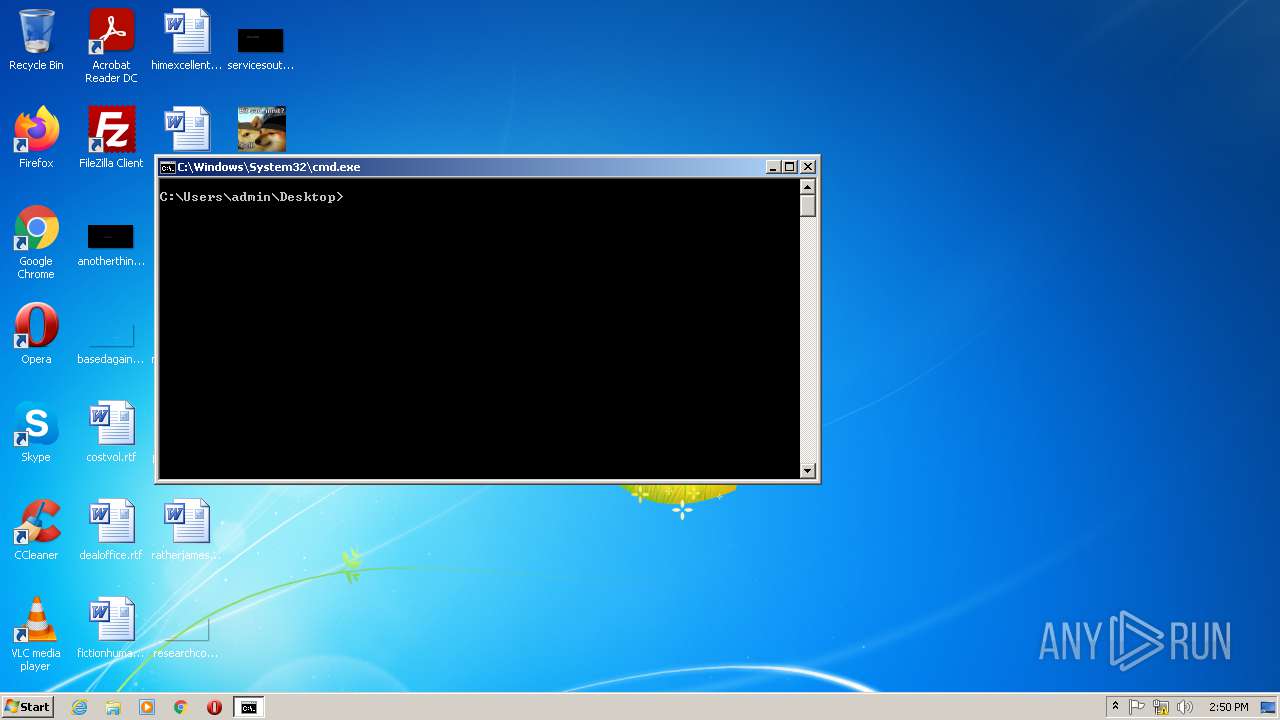Viewport: 1280px width, 720px height.
Task: Open the volume speaker tray icon
Action: [x=1185, y=707]
